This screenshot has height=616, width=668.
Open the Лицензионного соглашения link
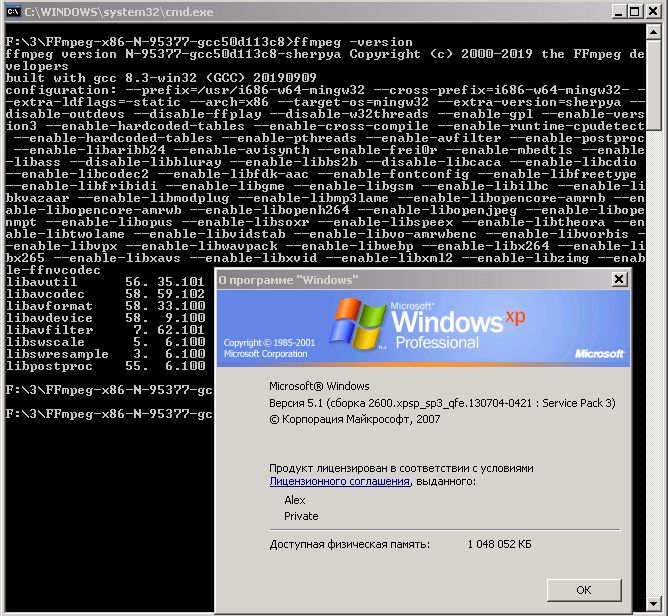[x=340, y=481]
